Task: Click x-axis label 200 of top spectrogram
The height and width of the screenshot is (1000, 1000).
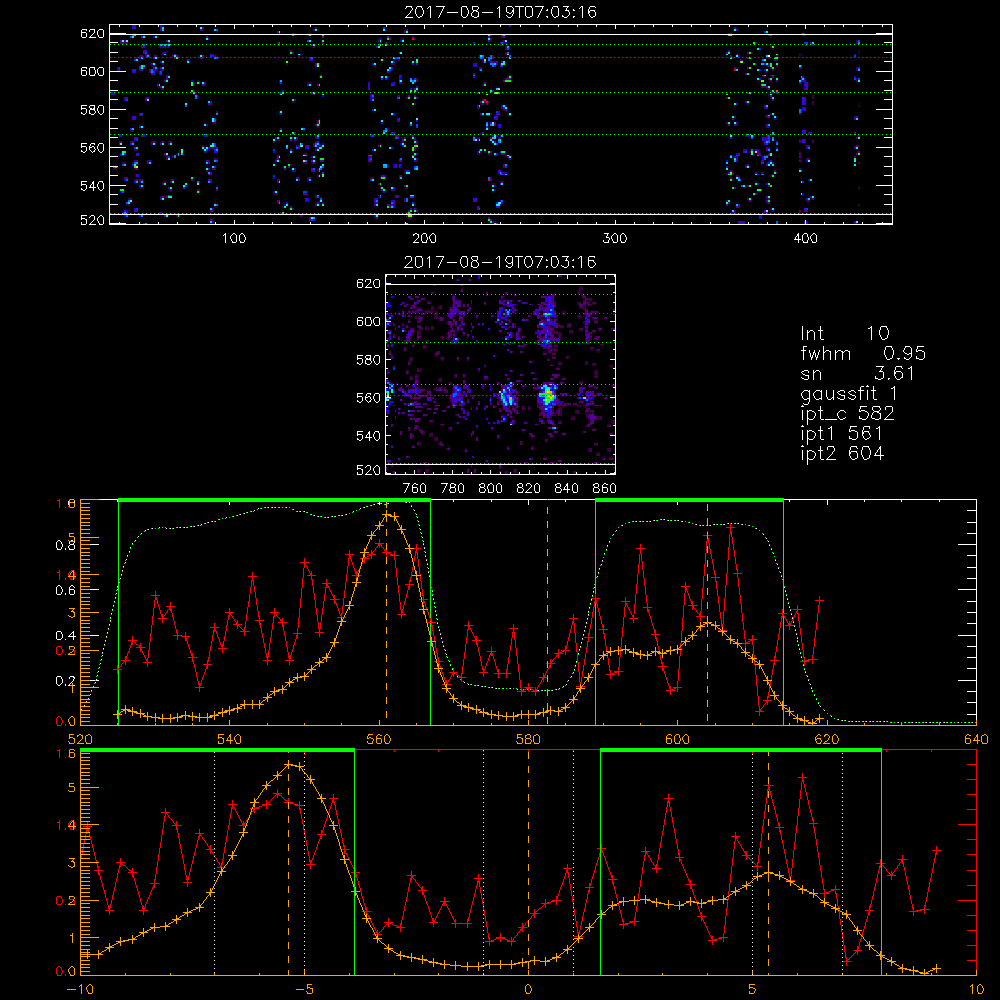Action: click(424, 239)
